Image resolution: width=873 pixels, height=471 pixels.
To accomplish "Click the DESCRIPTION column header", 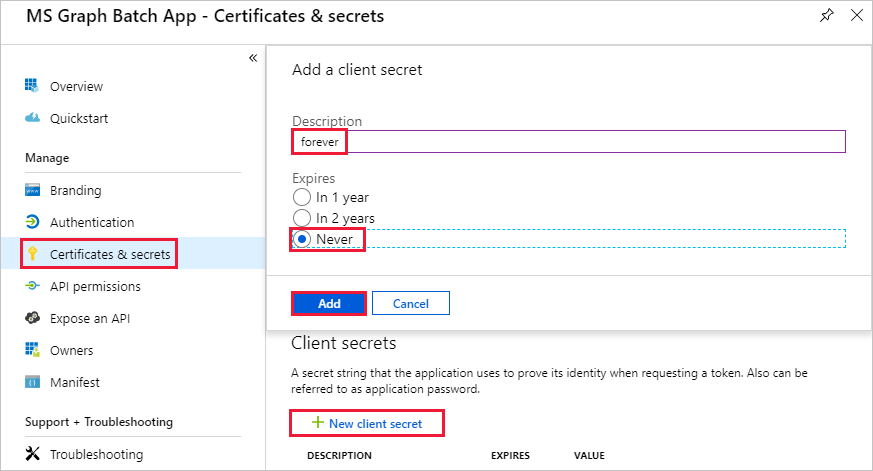I will click(x=339, y=455).
